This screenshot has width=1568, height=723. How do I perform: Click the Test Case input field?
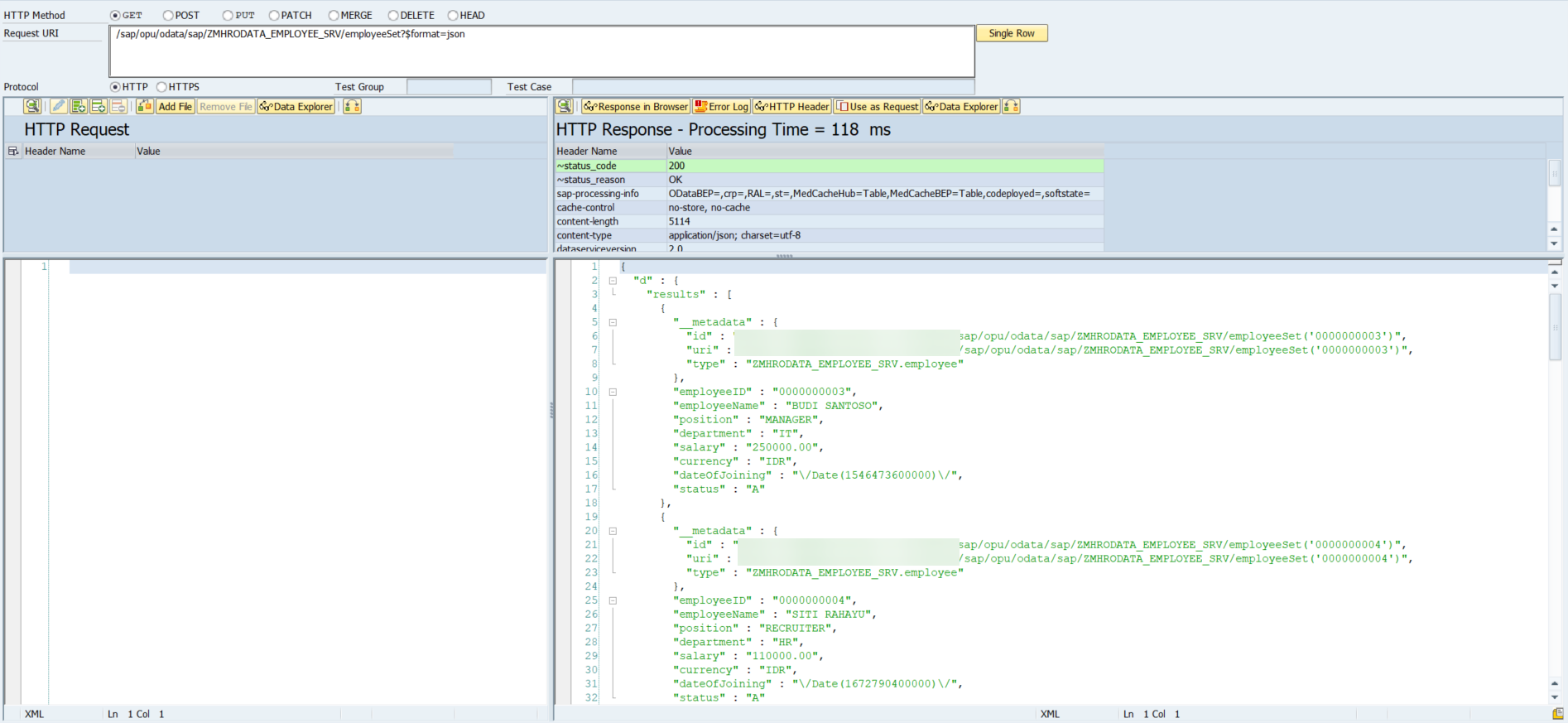coord(773,87)
